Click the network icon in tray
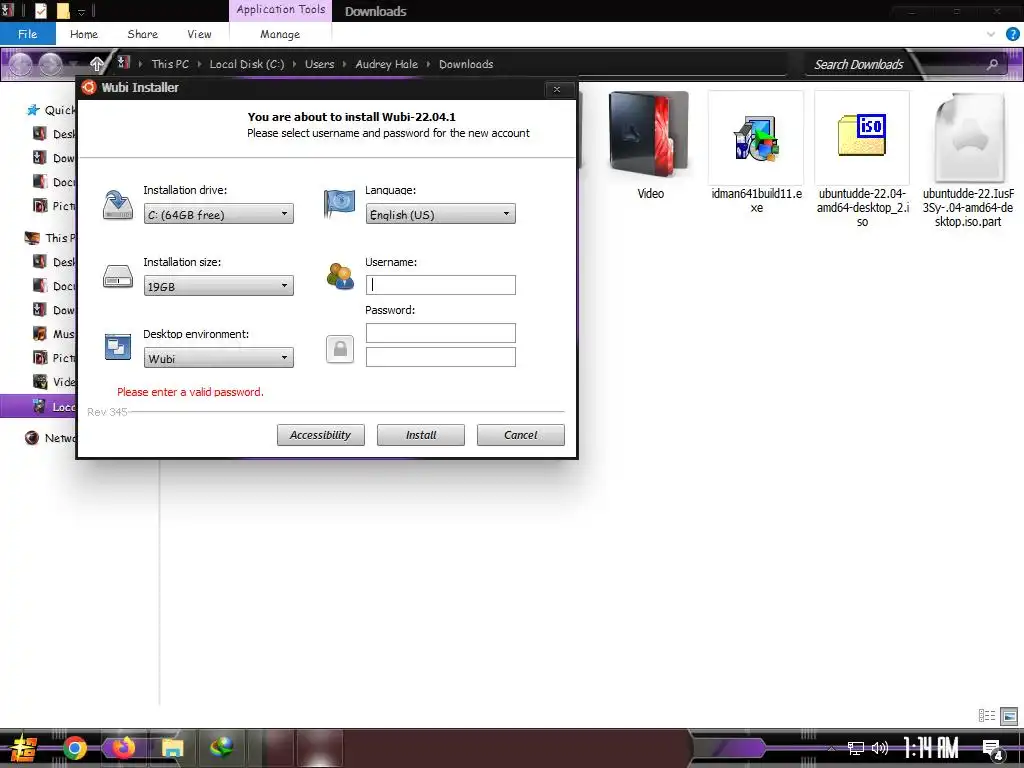The image size is (1024, 768). tap(856, 748)
